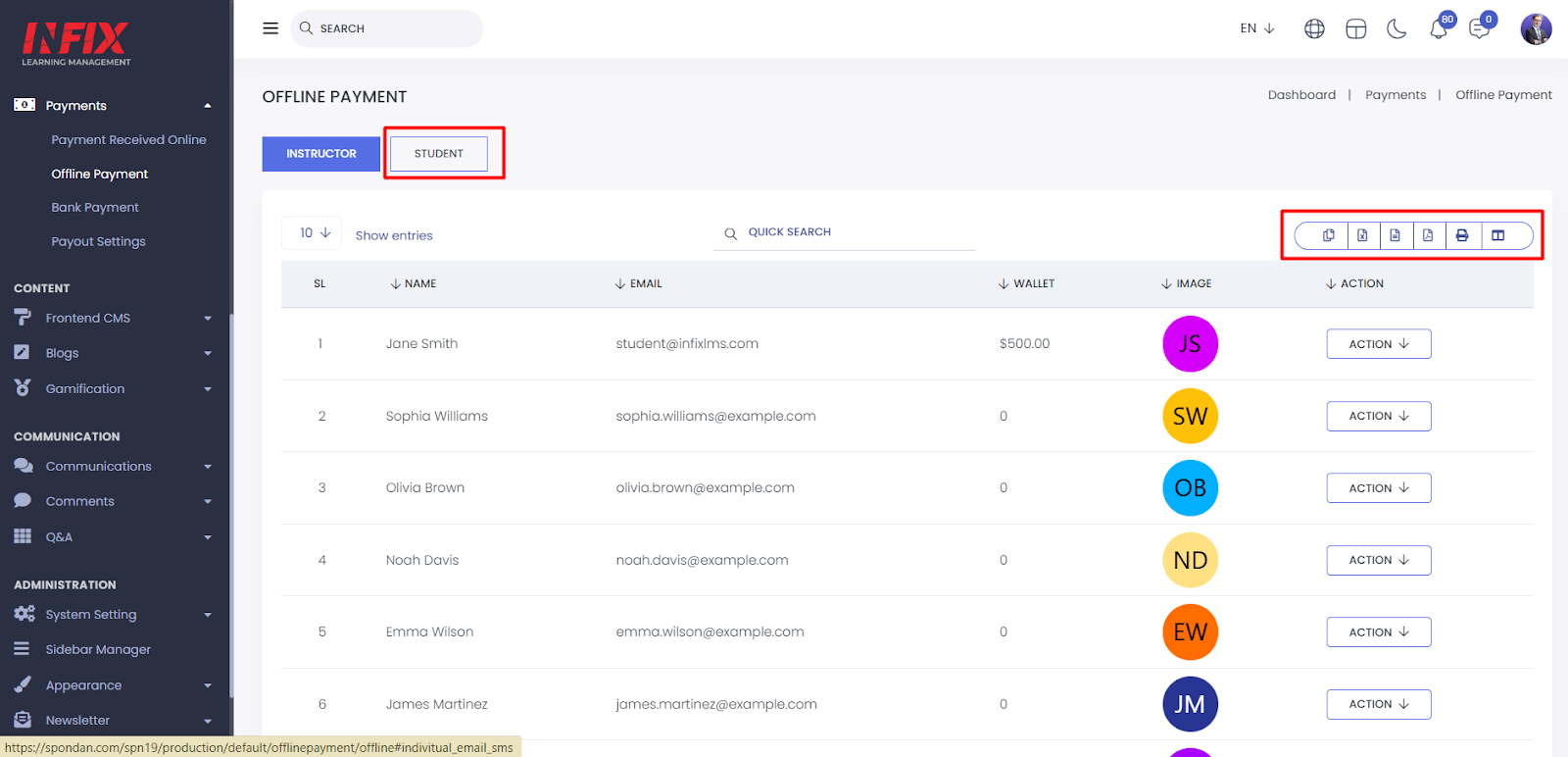Export table to Excel file icon
1568x757 pixels.
coord(1362,235)
